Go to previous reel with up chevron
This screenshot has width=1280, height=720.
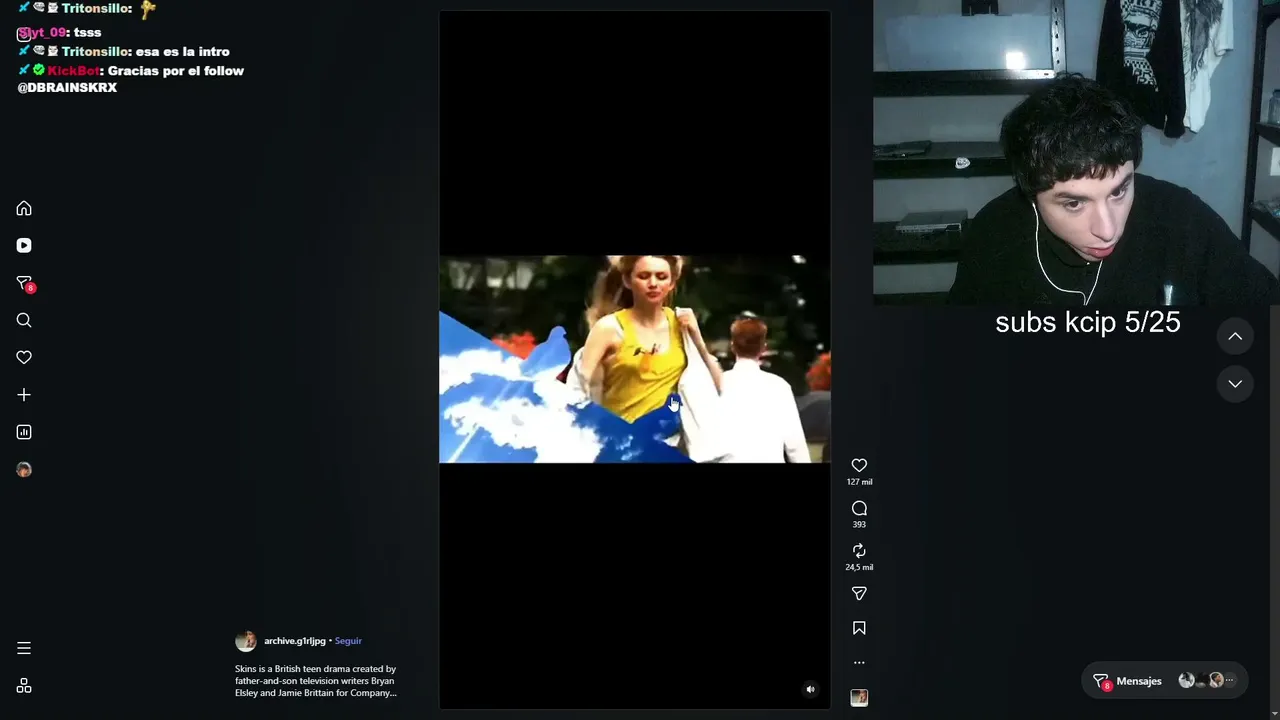(1235, 337)
